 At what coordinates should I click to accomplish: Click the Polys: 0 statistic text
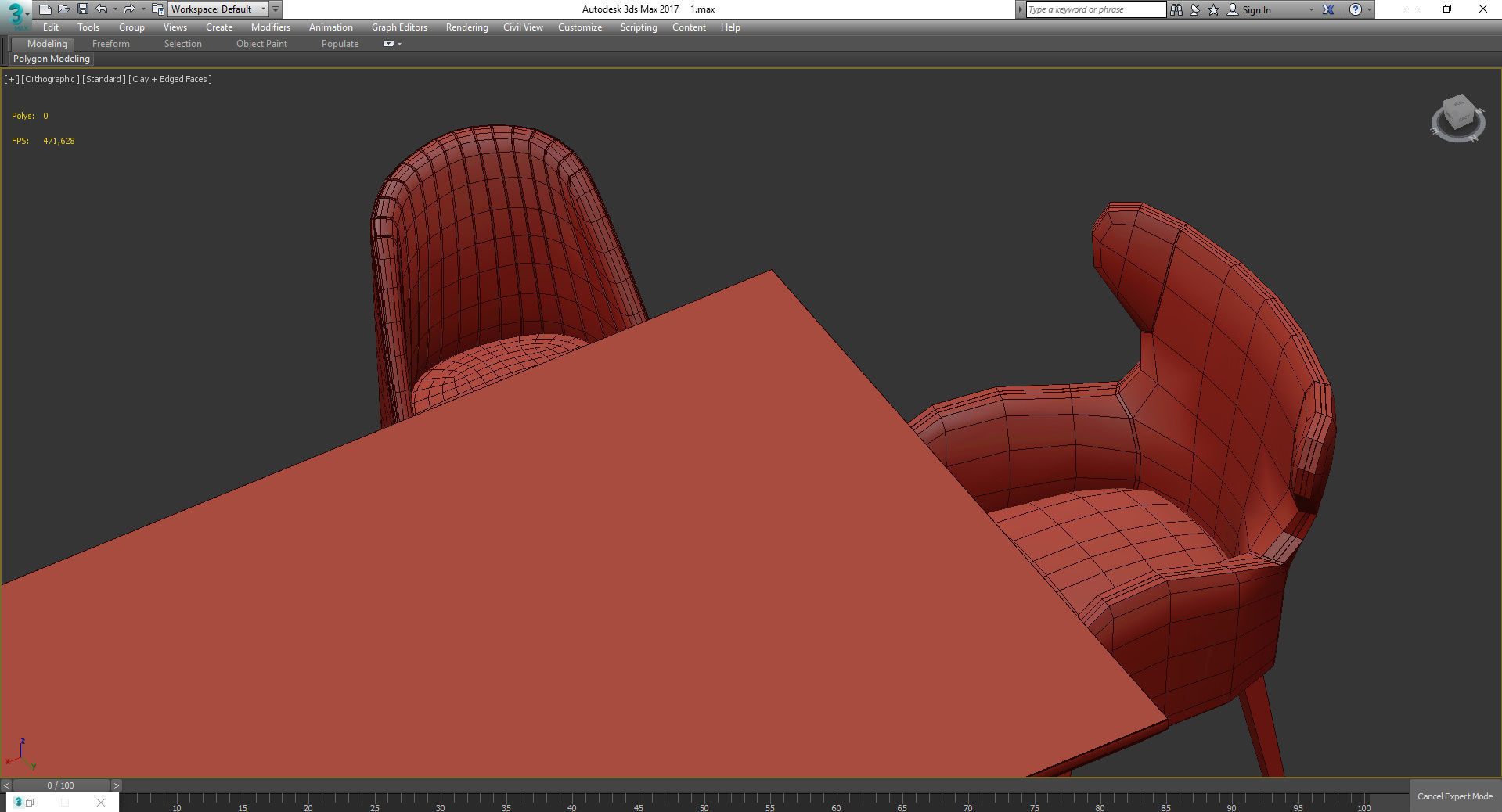tap(30, 116)
